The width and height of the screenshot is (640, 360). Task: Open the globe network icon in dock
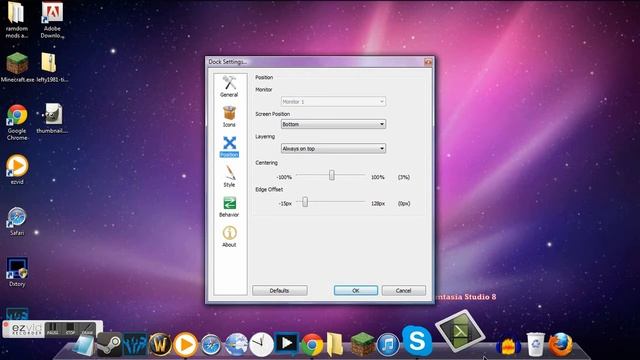point(236,345)
